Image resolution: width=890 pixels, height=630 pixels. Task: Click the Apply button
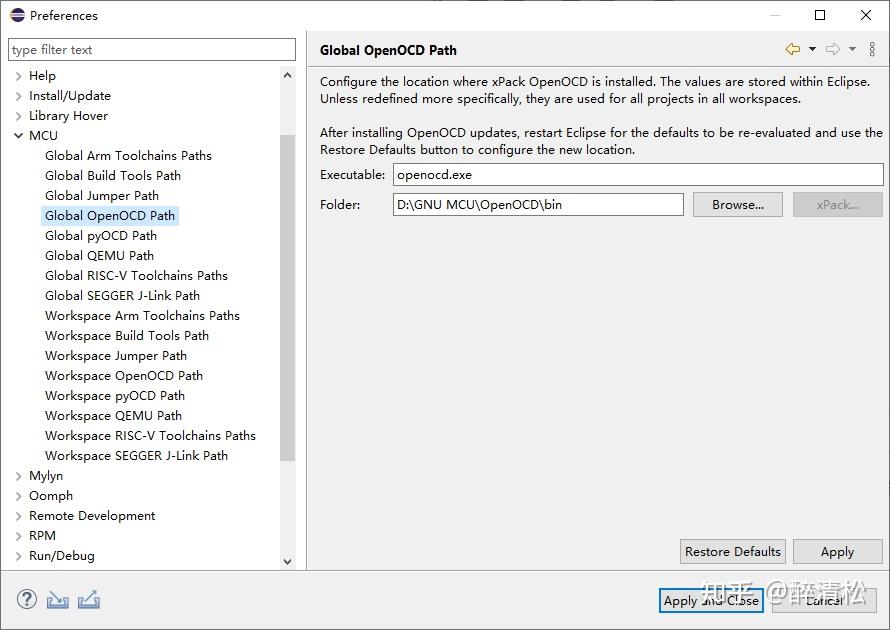(837, 552)
